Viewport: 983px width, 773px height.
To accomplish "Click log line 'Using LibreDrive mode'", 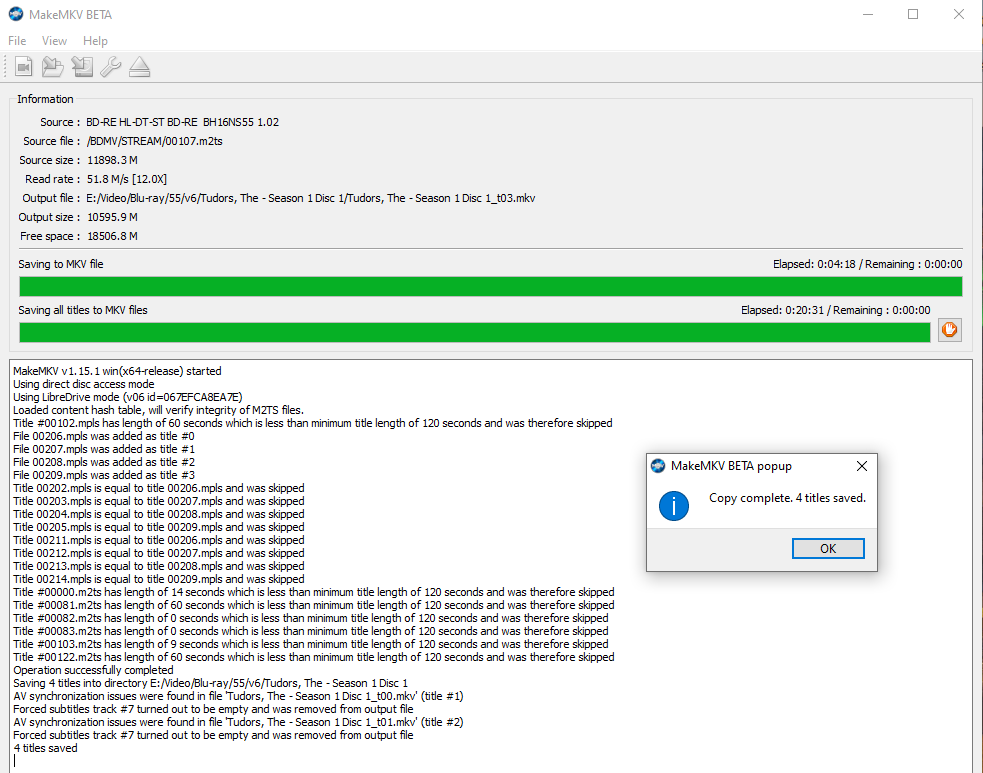I will pos(128,397).
